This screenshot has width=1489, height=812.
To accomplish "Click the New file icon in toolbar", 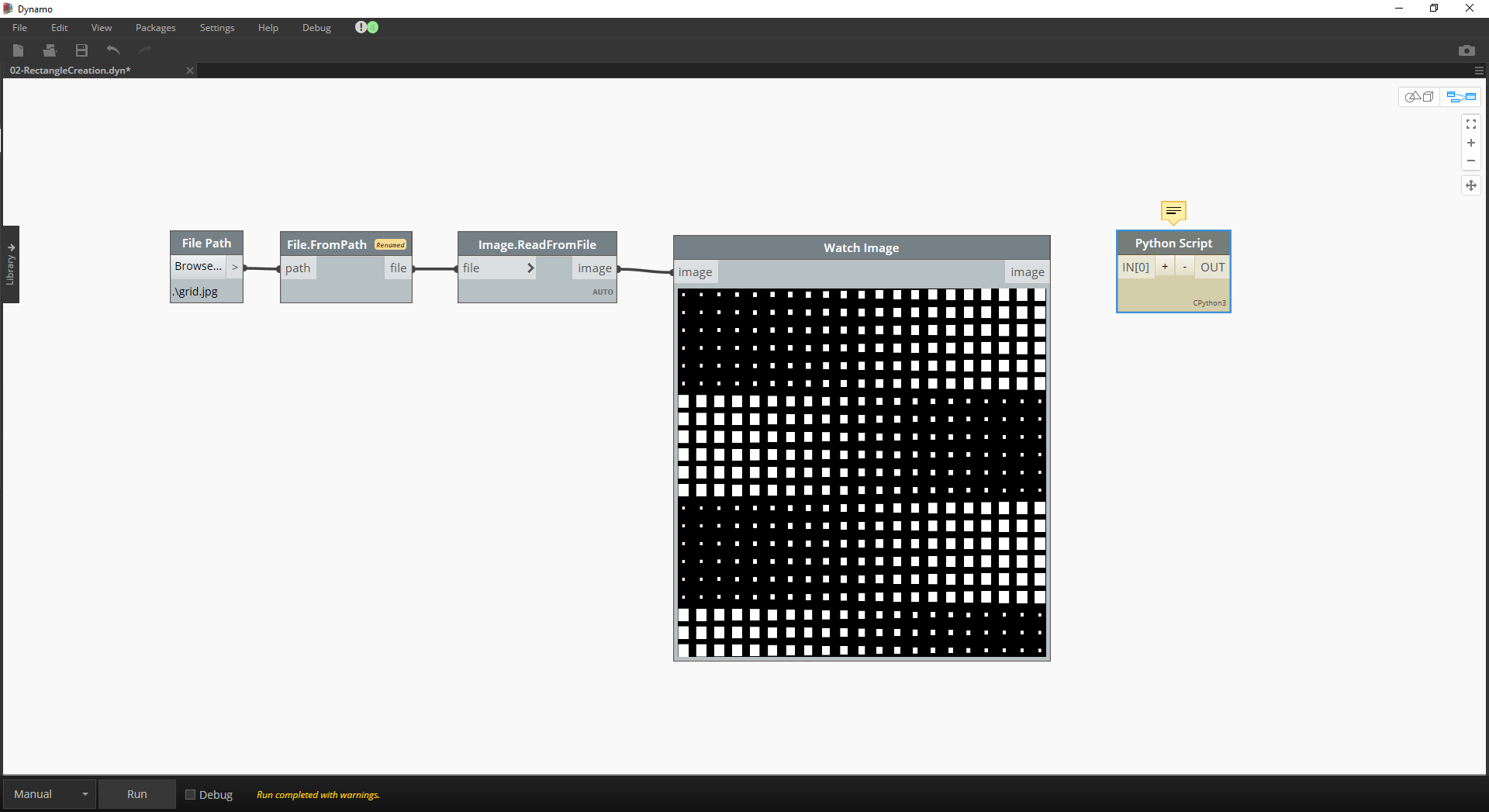I will [x=19, y=50].
